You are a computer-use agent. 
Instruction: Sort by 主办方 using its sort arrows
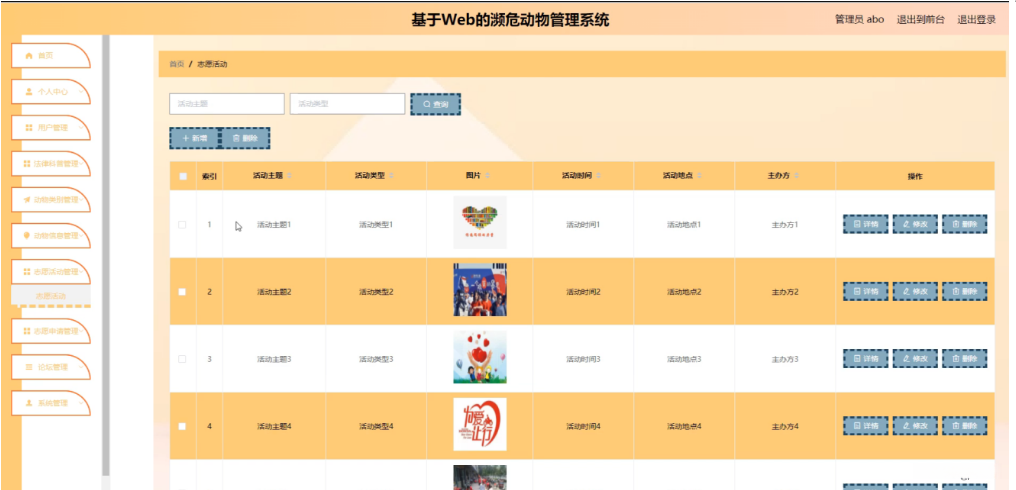click(x=796, y=176)
